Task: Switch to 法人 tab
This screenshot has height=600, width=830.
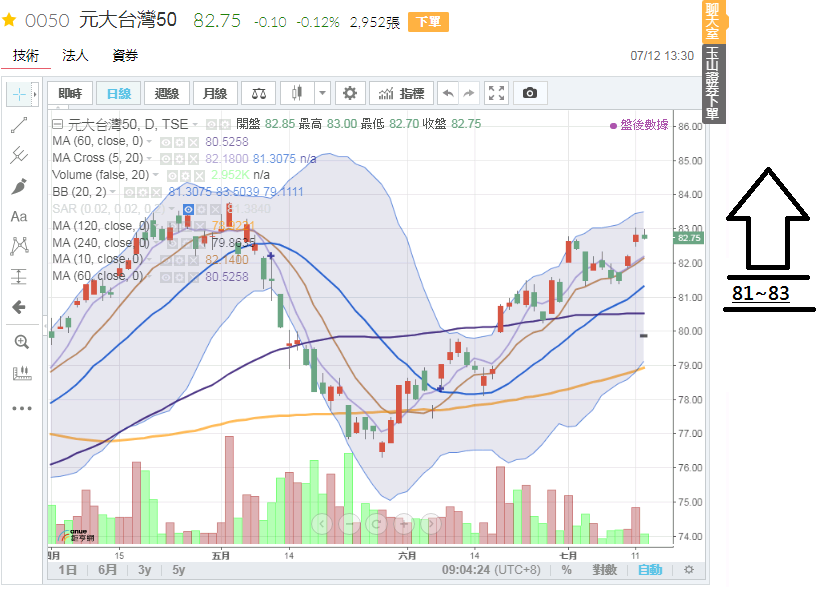Action: coord(75,56)
